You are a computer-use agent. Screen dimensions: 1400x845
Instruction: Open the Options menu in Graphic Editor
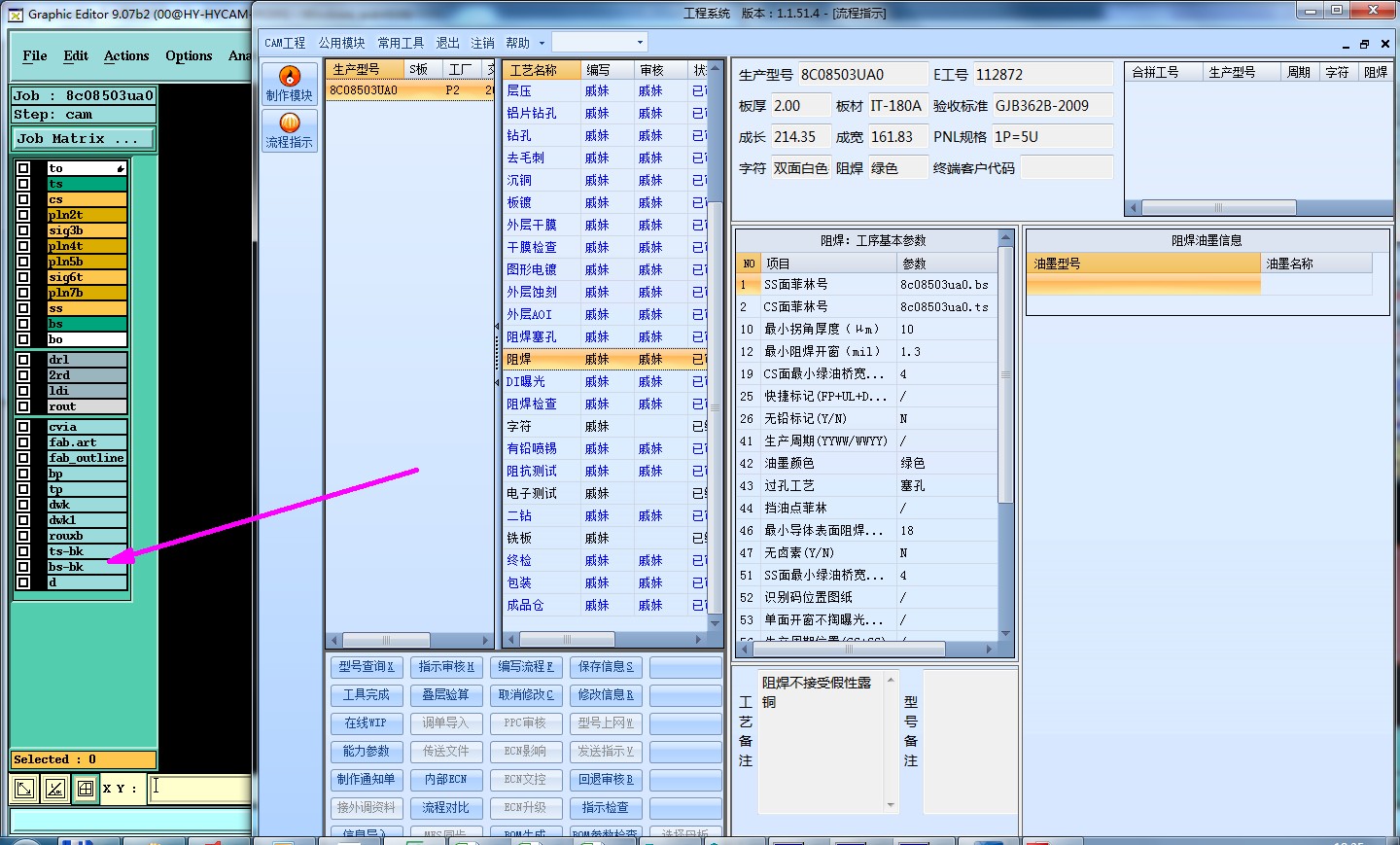click(x=189, y=56)
